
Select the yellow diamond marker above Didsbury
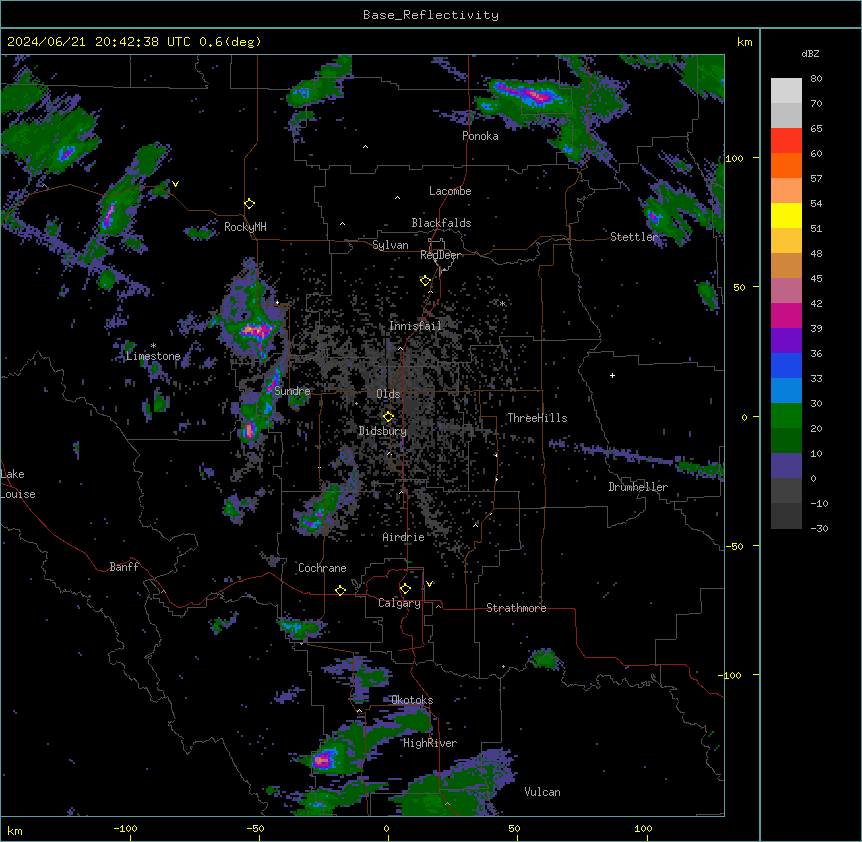point(388,417)
